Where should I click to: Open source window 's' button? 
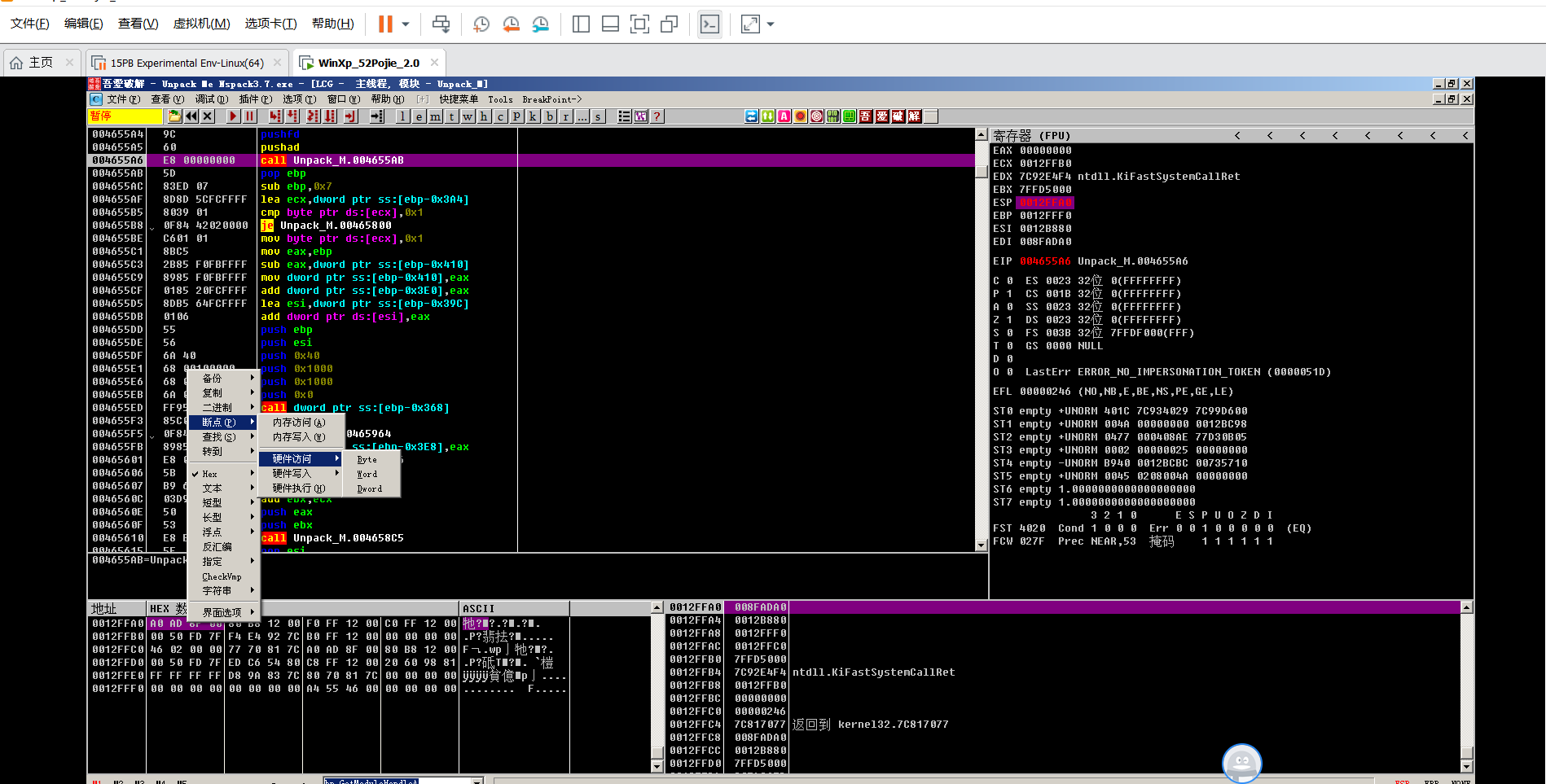click(598, 116)
